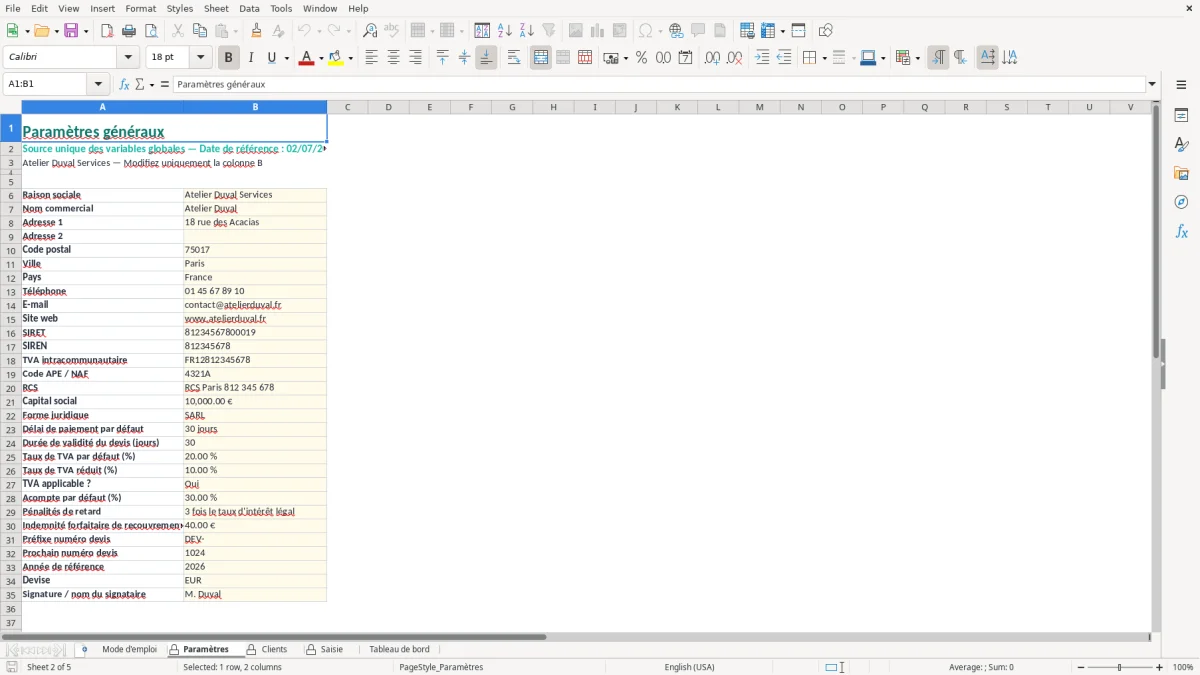This screenshot has width=1200, height=675.
Task: Click zoom out minus button
Action: (1081, 667)
